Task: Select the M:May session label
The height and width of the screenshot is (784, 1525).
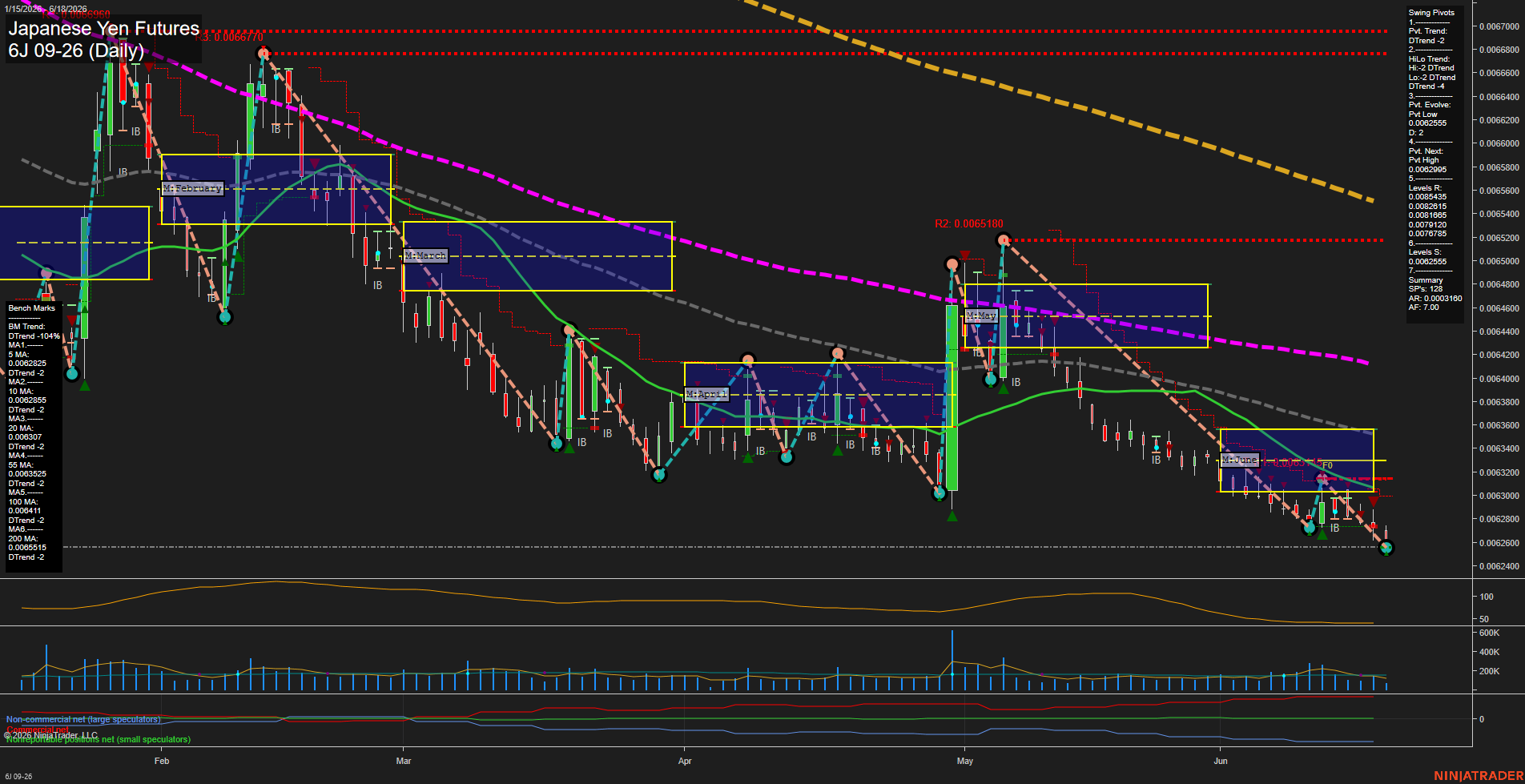Action: click(981, 316)
